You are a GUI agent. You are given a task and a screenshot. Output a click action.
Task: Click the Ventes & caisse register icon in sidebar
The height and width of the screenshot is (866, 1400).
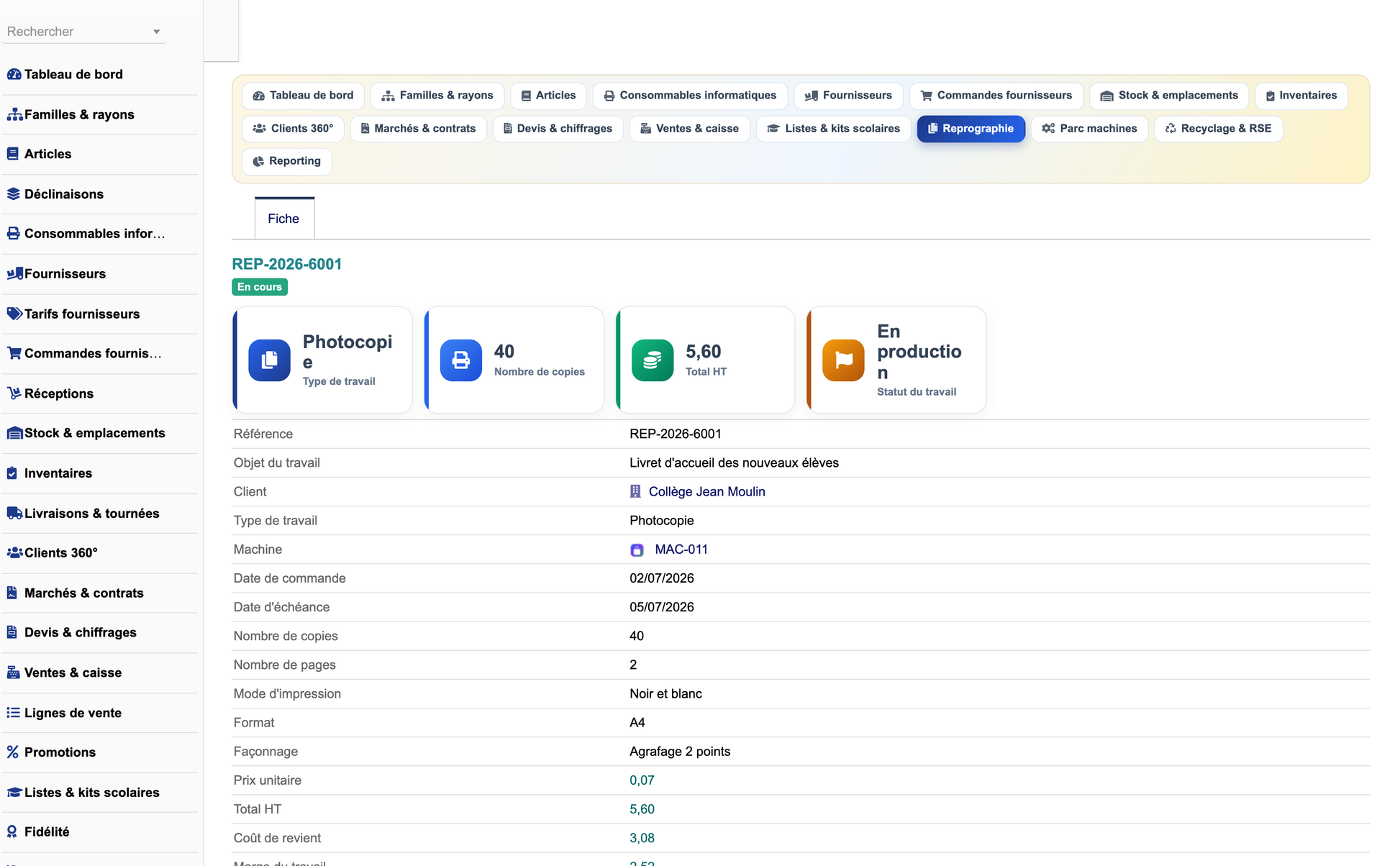coord(13,673)
